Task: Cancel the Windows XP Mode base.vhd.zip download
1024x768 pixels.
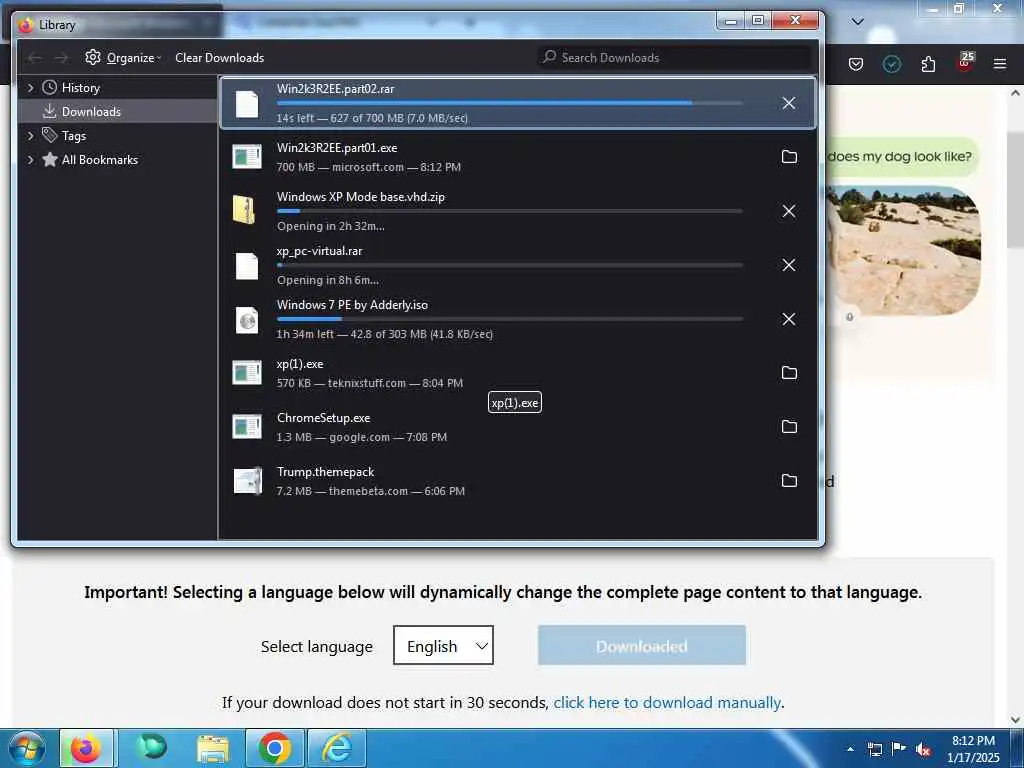Action: click(x=789, y=211)
